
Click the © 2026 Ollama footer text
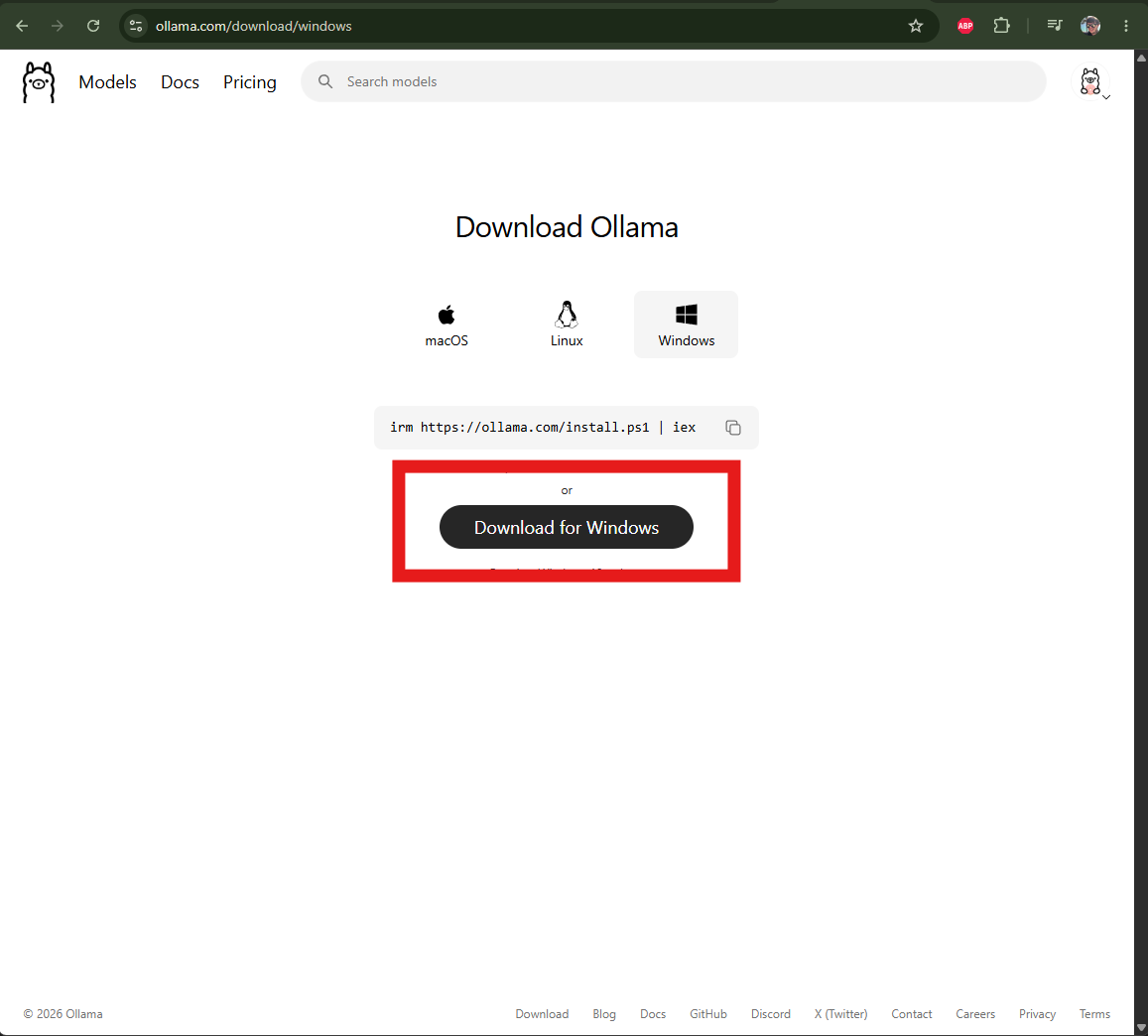pyautogui.click(x=63, y=1014)
